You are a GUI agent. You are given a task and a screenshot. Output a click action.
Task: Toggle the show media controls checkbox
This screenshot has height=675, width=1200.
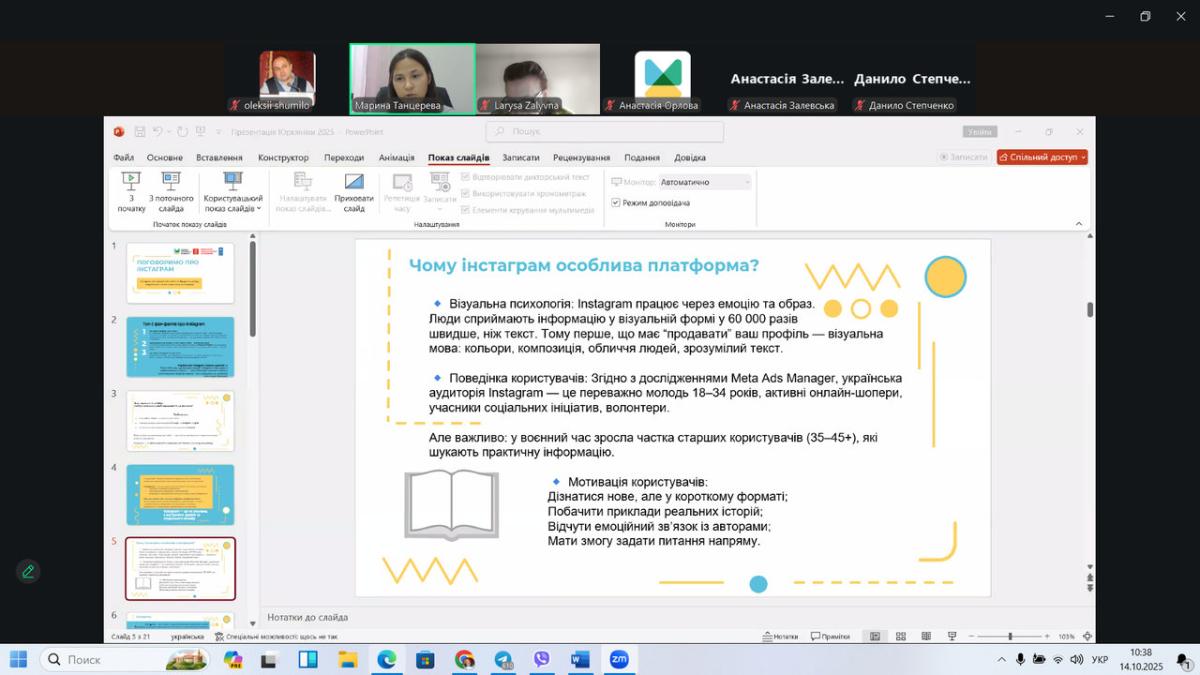pyautogui.click(x=465, y=209)
